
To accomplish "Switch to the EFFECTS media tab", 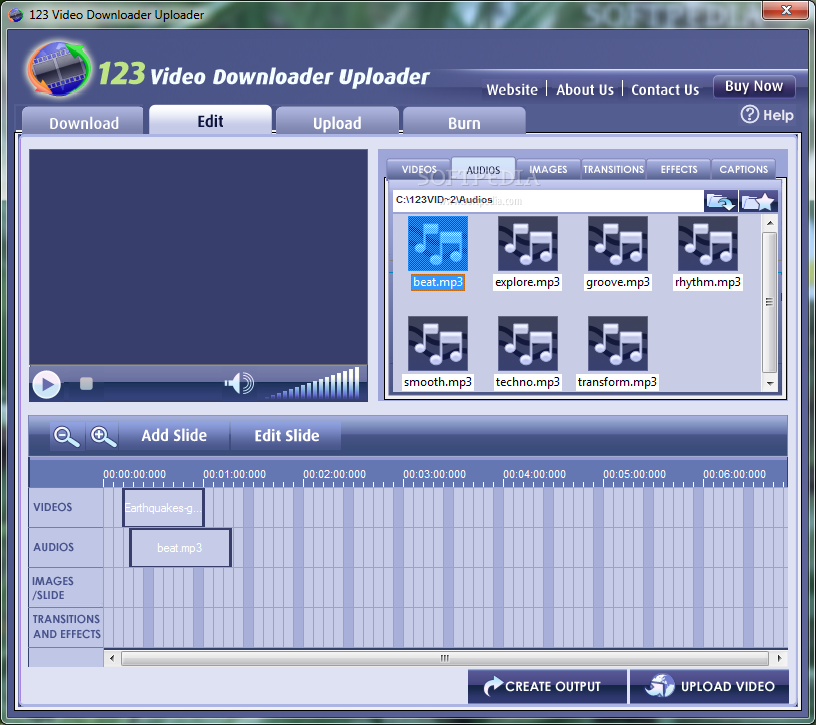I will [x=679, y=169].
